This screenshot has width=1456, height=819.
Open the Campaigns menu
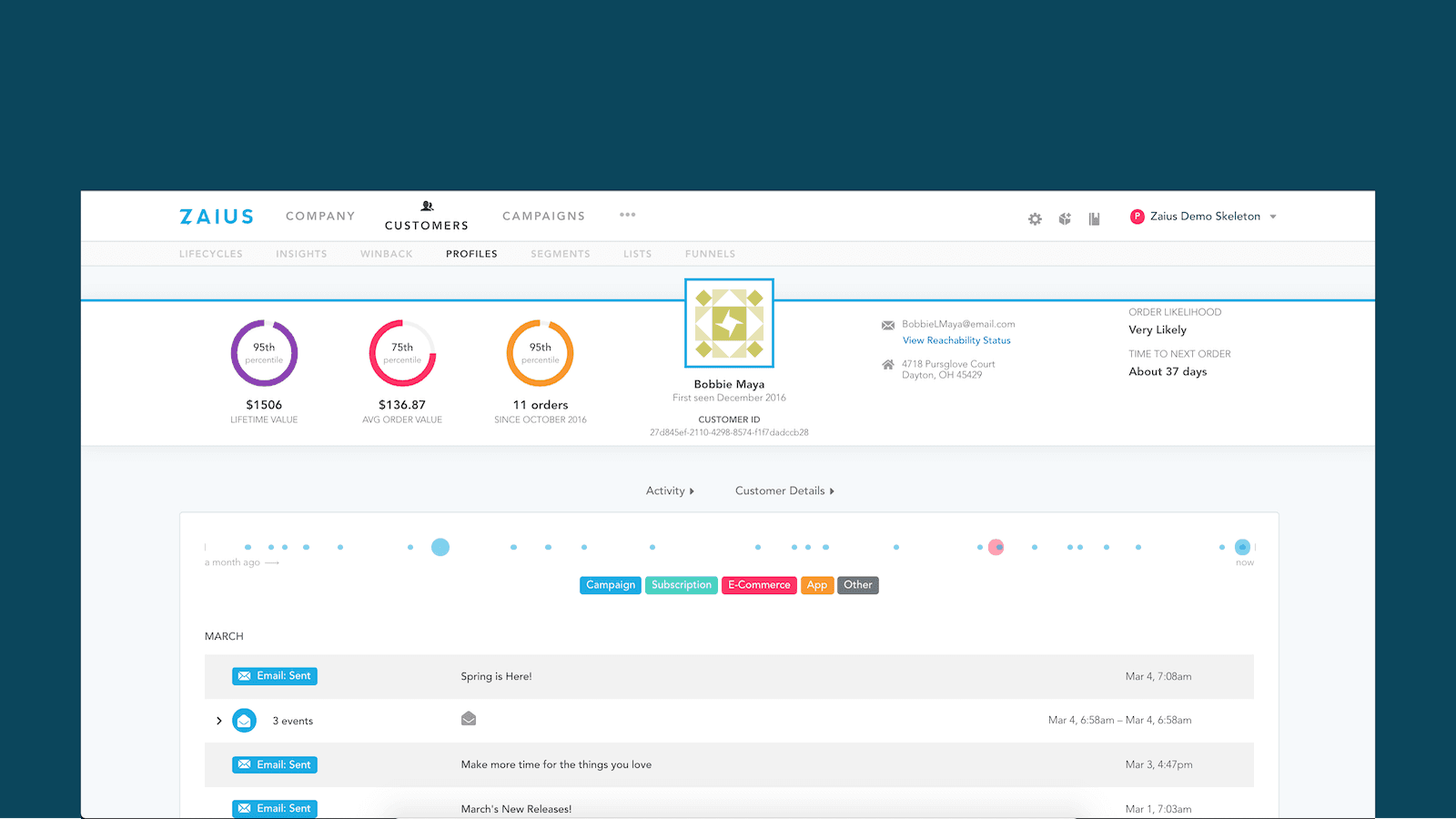tap(543, 216)
